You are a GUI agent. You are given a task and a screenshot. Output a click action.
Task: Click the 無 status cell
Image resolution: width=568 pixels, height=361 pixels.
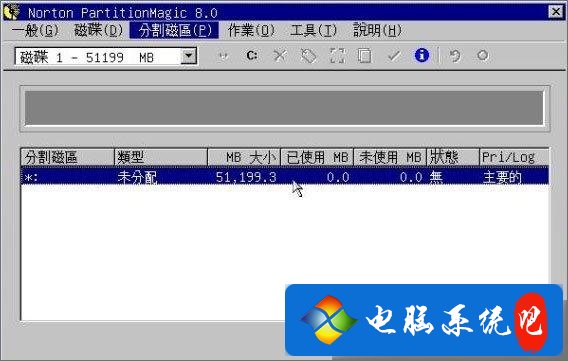coord(436,177)
